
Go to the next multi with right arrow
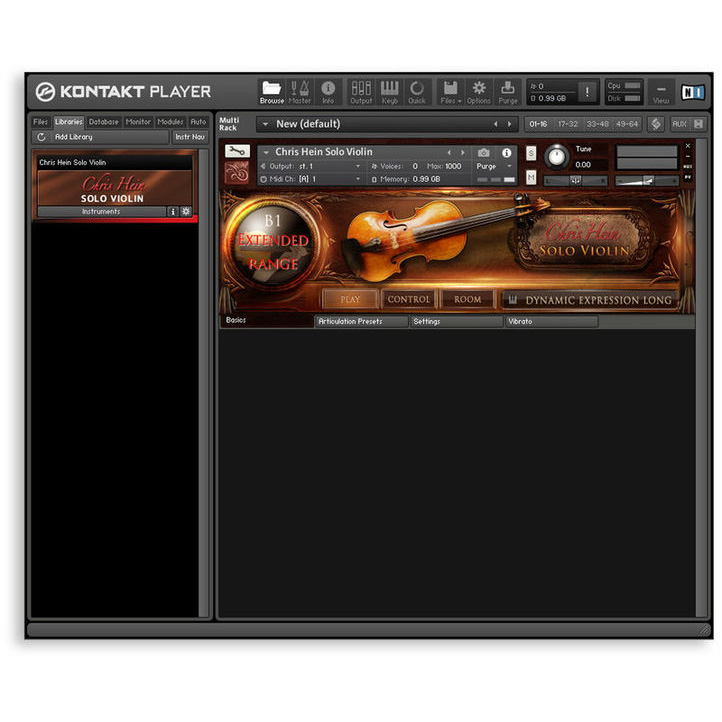pos(509,124)
